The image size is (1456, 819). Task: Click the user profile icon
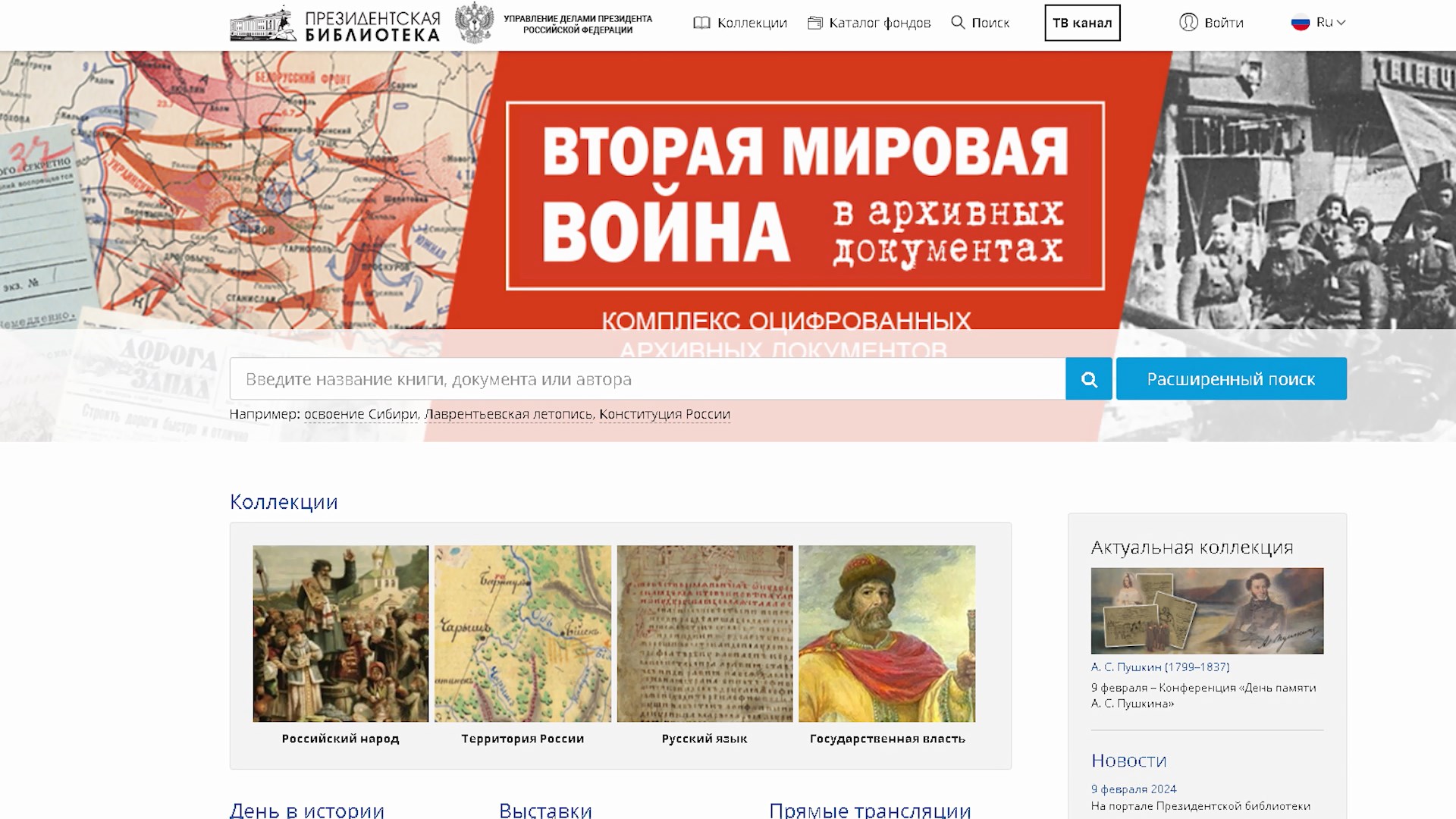(1188, 23)
